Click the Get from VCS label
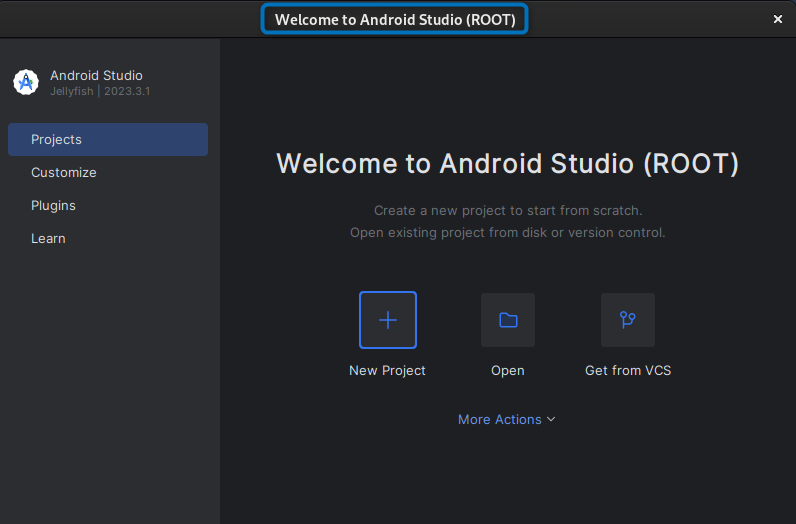Image resolution: width=796 pixels, height=524 pixels. tap(628, 371)
